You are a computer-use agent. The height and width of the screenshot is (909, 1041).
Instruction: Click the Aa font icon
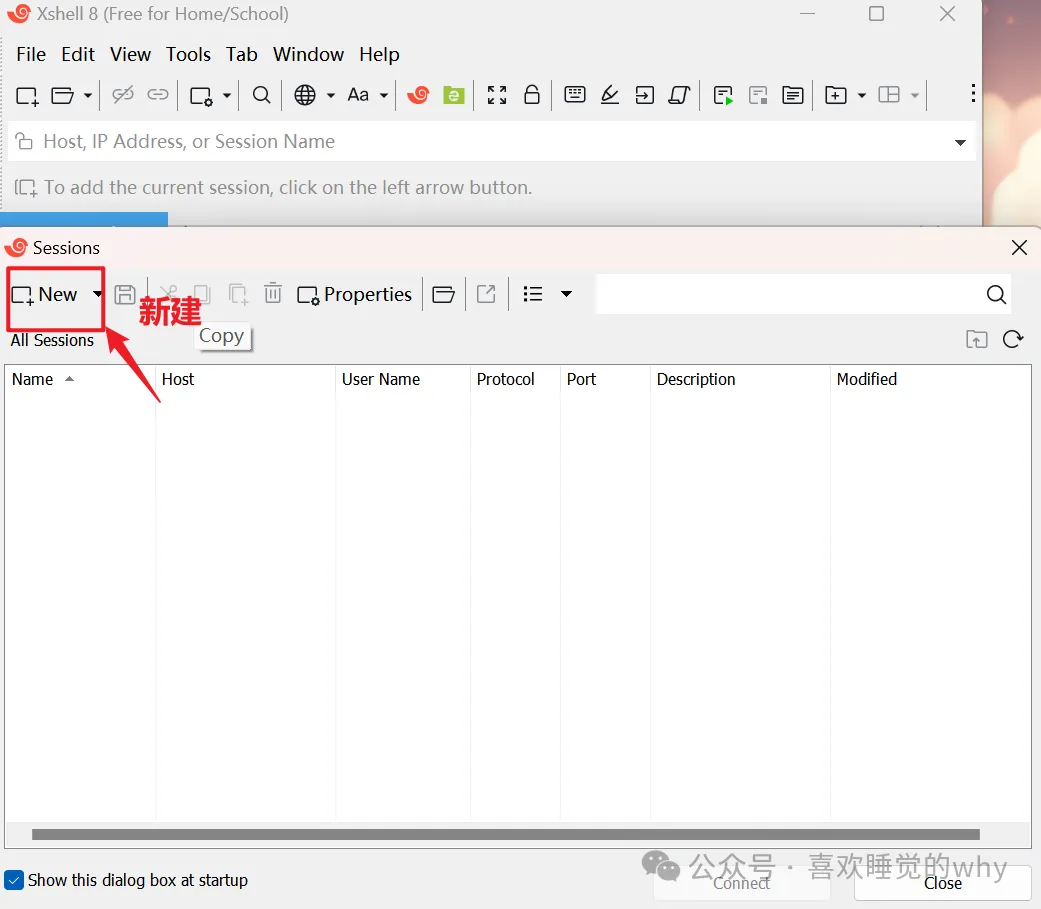pyautogui.click(x=358, y=95)
